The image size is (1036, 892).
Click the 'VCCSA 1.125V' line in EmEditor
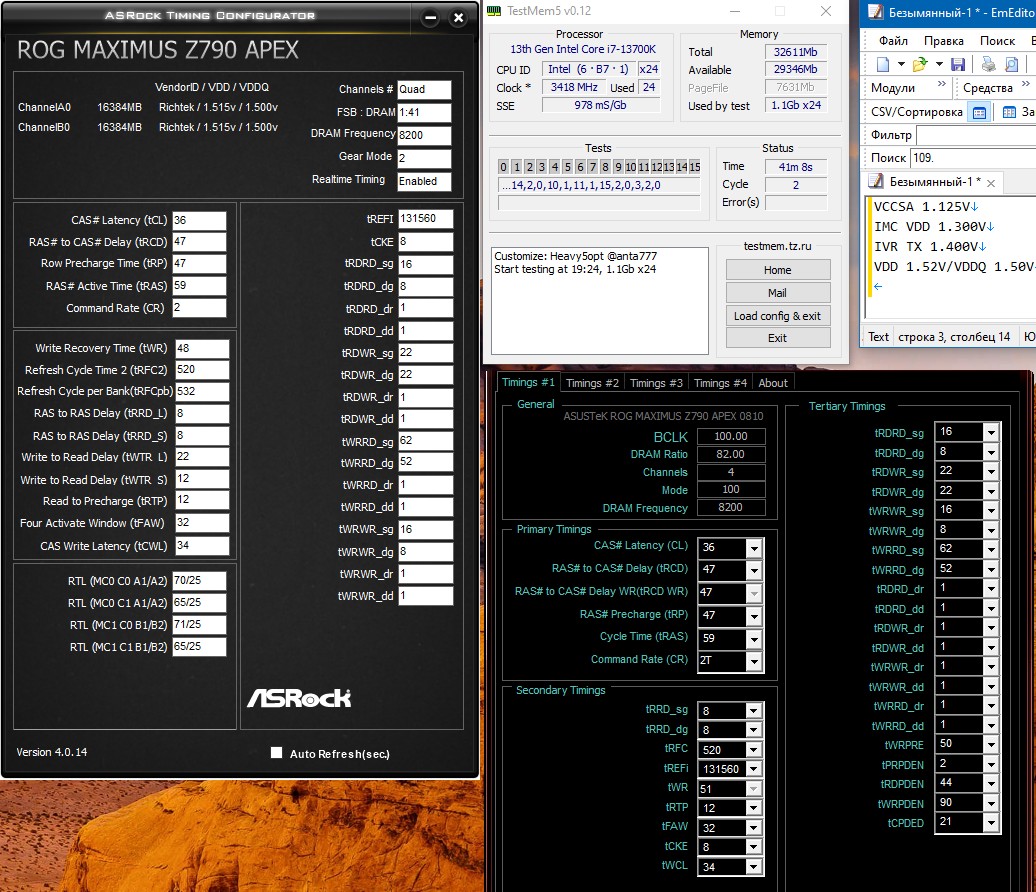(x=926, y=207)
